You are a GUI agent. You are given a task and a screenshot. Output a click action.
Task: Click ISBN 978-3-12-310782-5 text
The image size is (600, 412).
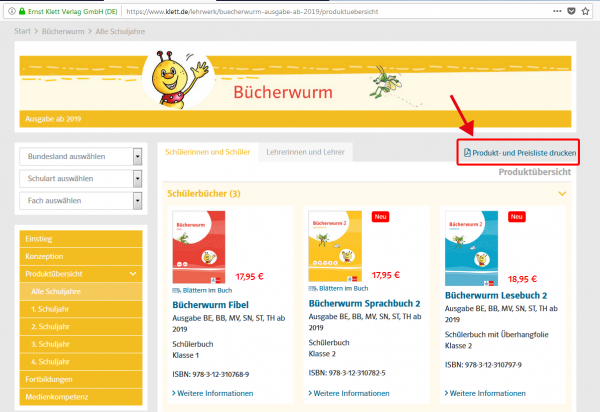(347, 373)
